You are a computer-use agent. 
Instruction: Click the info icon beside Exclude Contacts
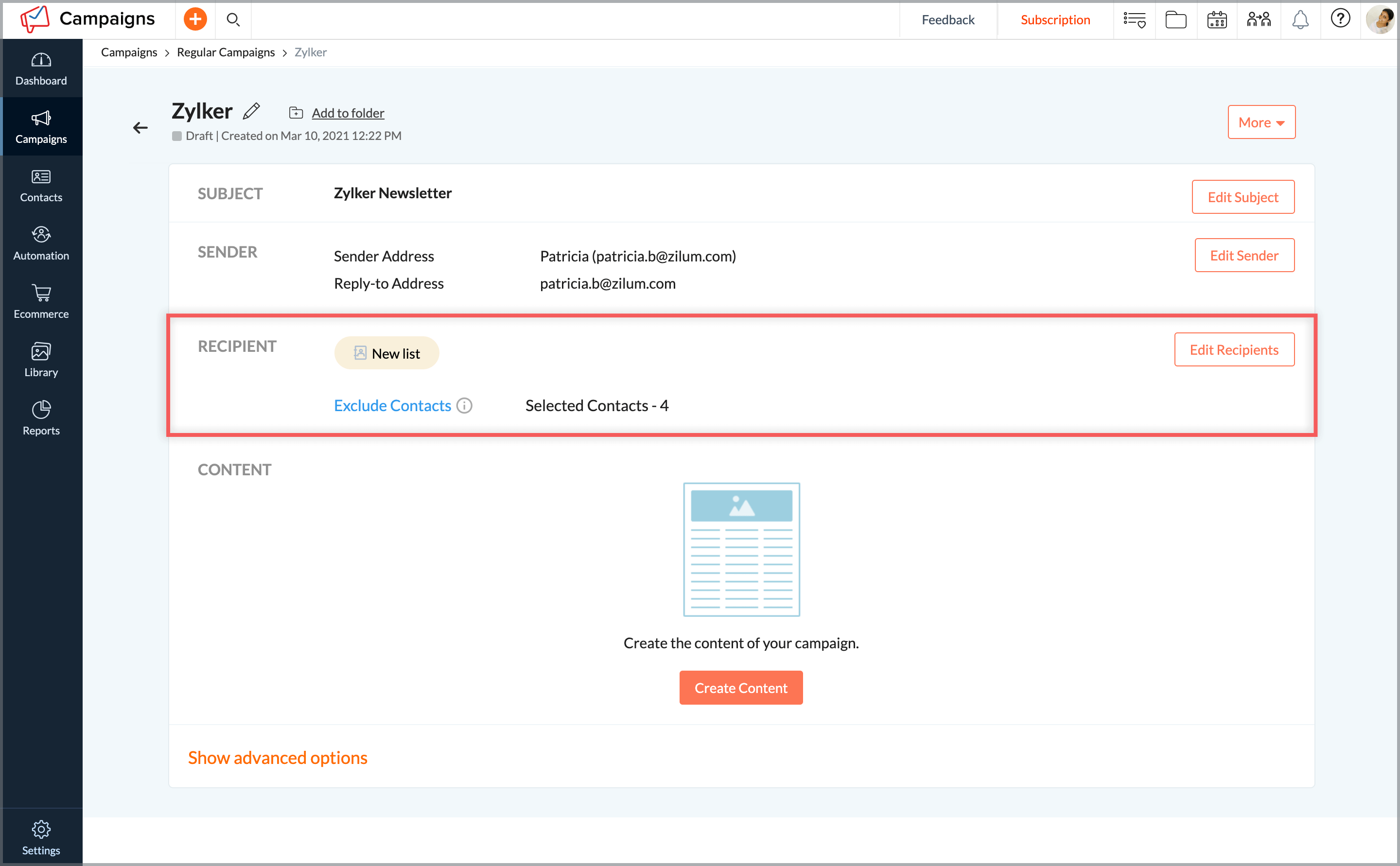(464, 405)
